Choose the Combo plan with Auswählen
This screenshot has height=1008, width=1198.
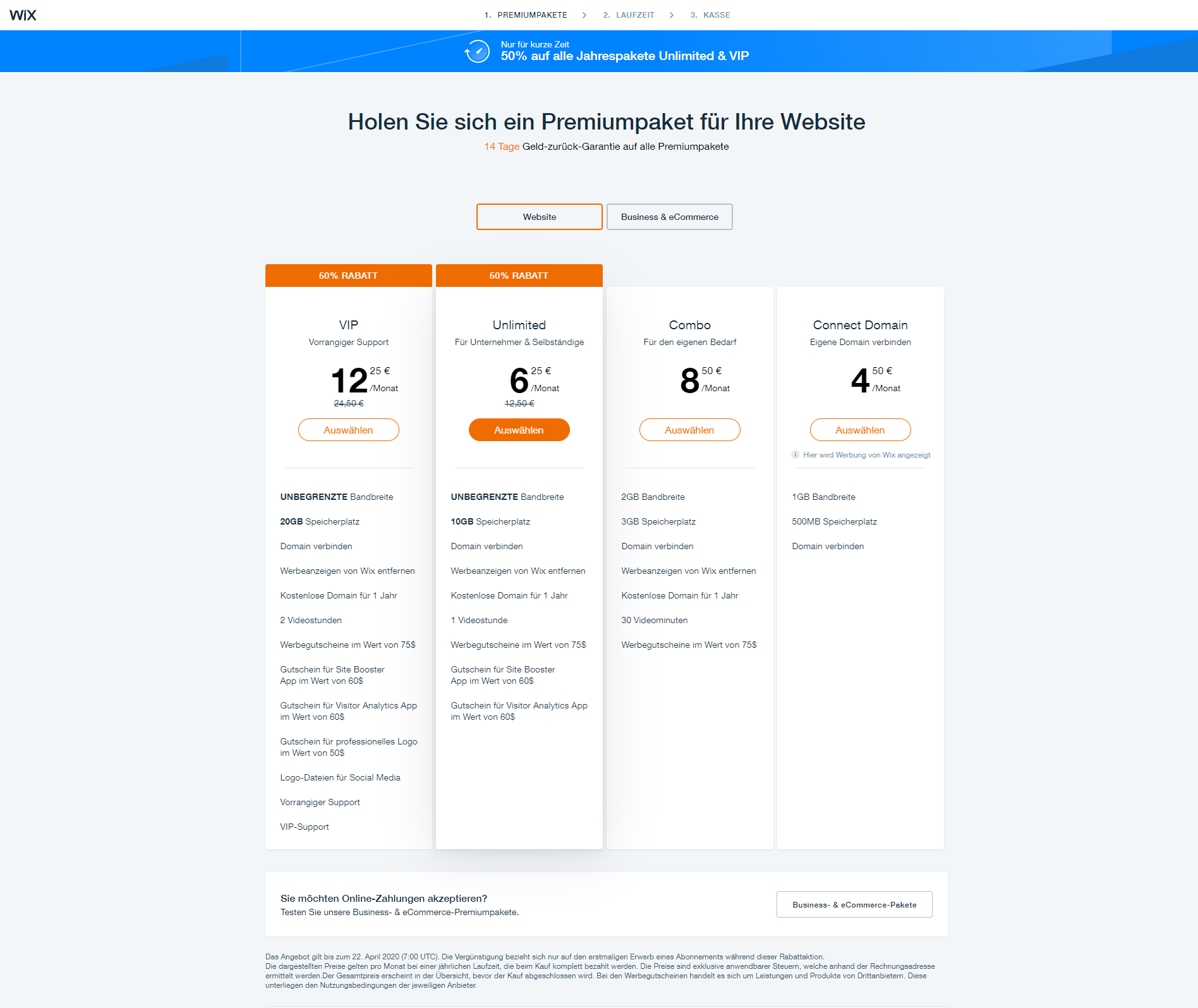(690, 430)
